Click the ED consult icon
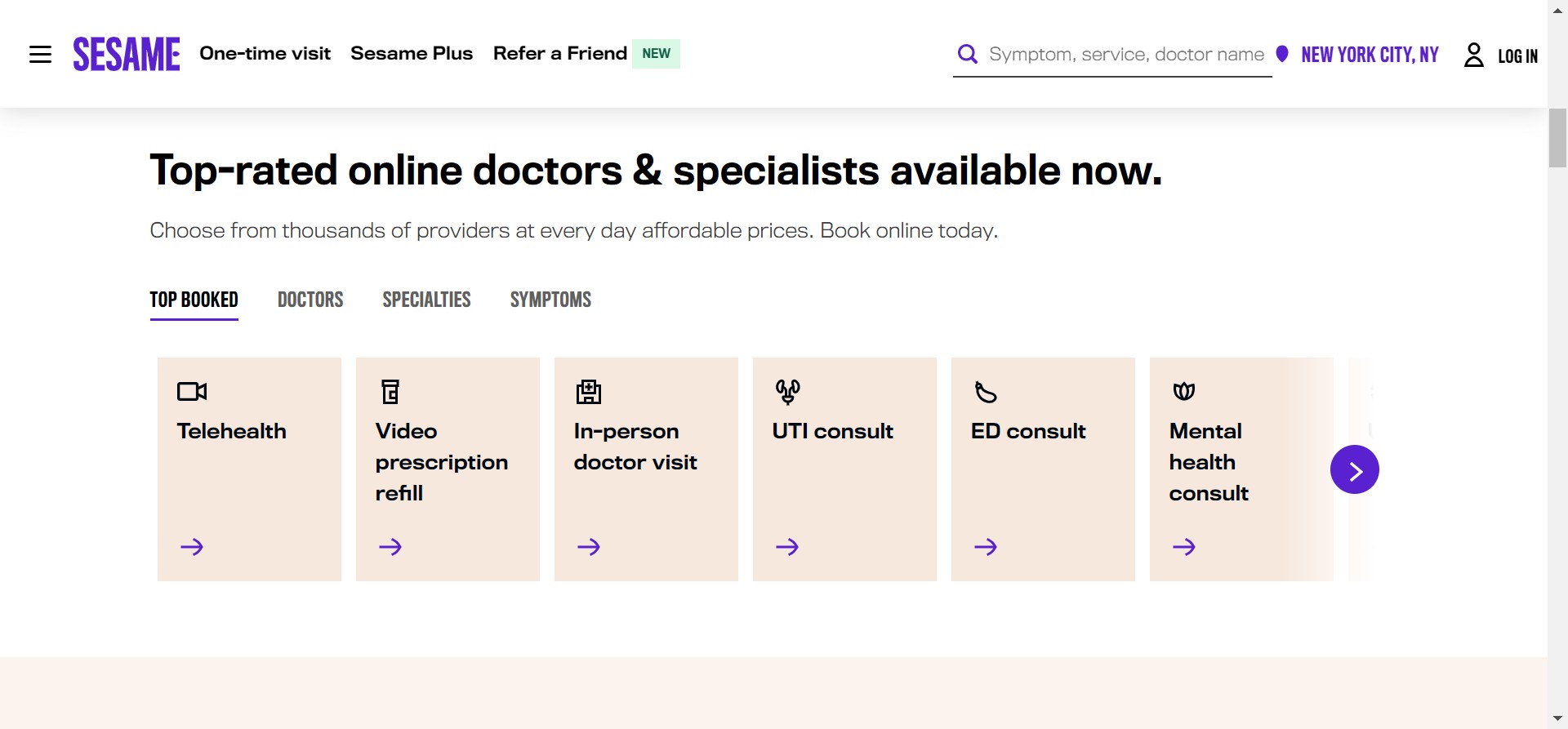This screenshot has height=729, width=1568. click(x=986, y=393)
